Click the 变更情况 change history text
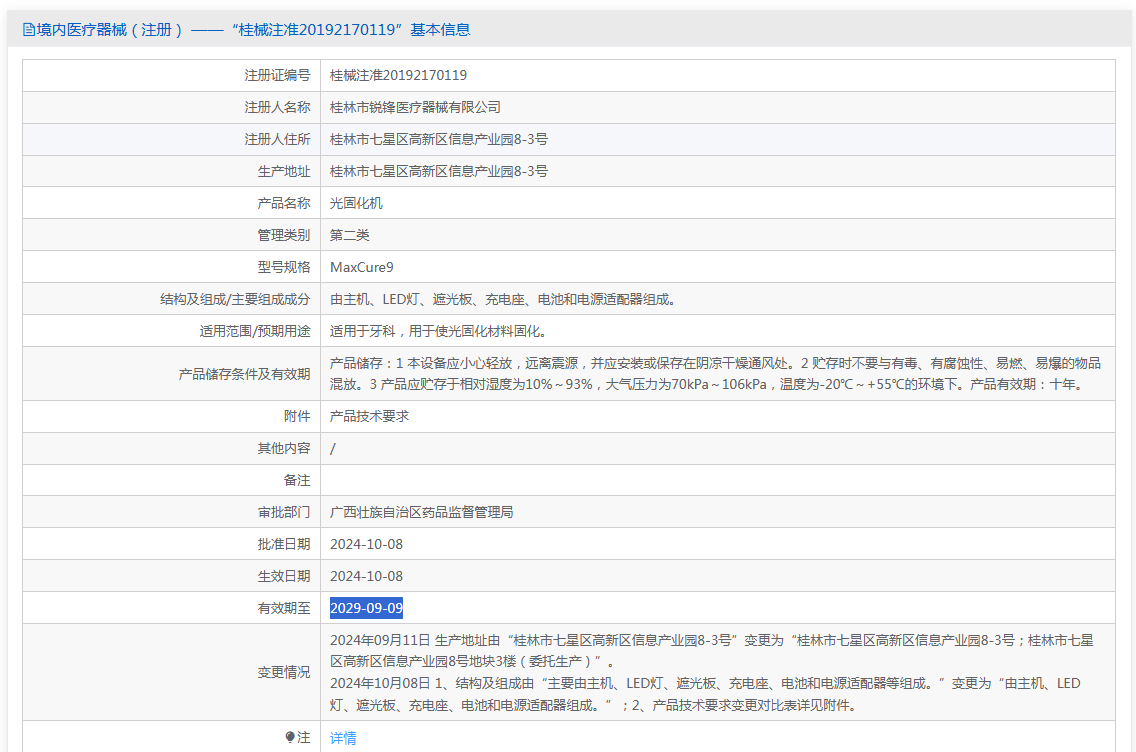This screenshot has width=1136, height=752. (x=710, y=672)
